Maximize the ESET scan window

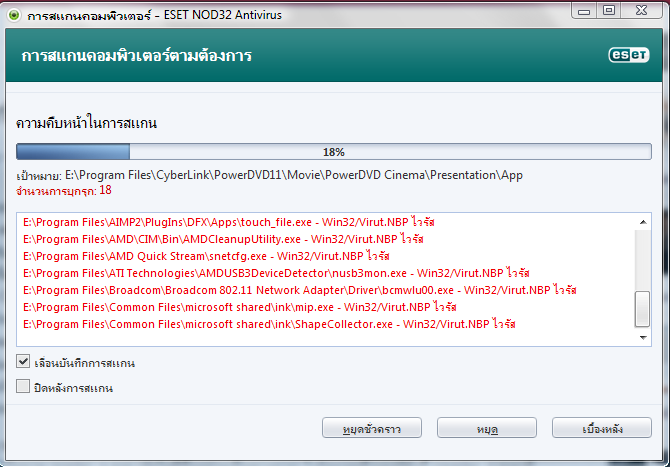coord(609,10)
